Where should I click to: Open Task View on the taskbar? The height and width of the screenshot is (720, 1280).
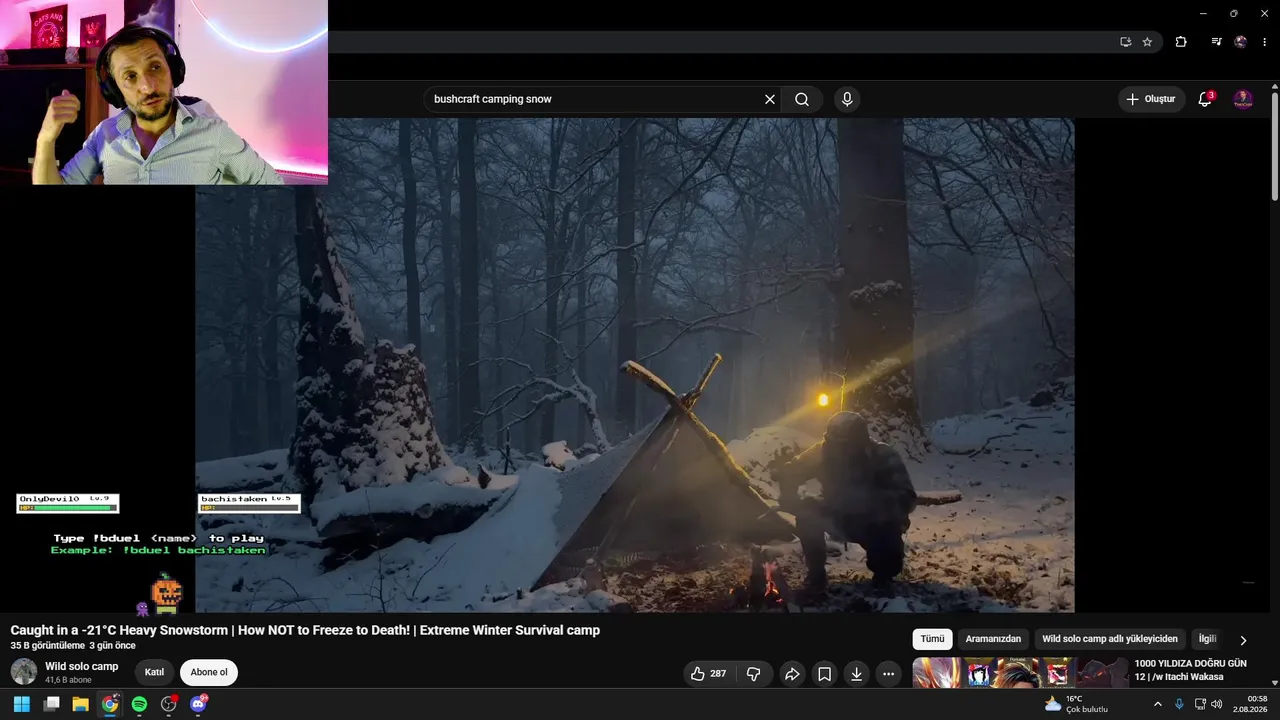coord(51,704)
